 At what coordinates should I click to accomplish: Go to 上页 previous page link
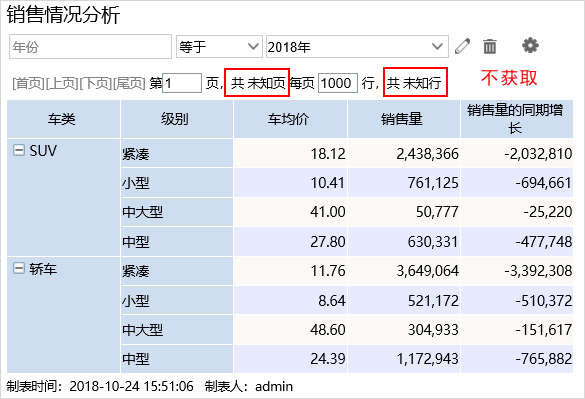(x=62, y=83)
